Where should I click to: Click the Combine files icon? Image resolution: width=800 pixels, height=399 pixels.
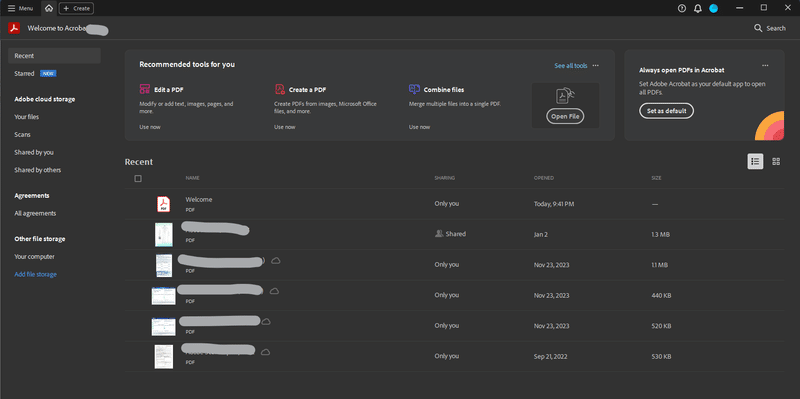[414, 89]
